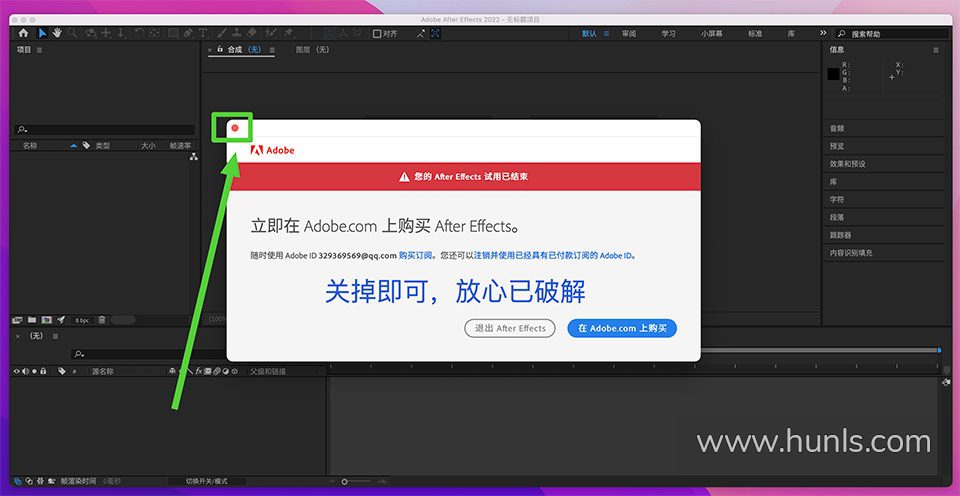Click the Interpret Footage icon

click(x=17, y=320)
